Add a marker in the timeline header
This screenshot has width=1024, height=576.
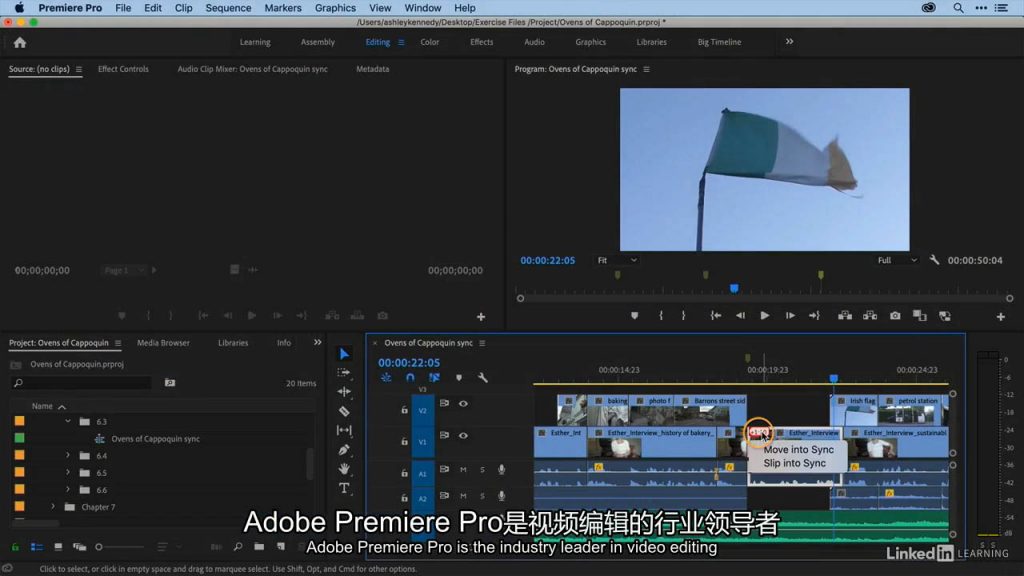pos(458,377)
